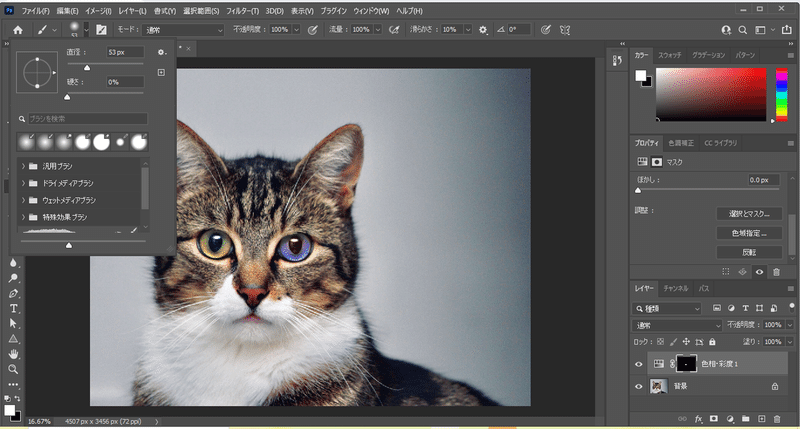Click the 反転 button
The image size is (800, 429).
748,251
